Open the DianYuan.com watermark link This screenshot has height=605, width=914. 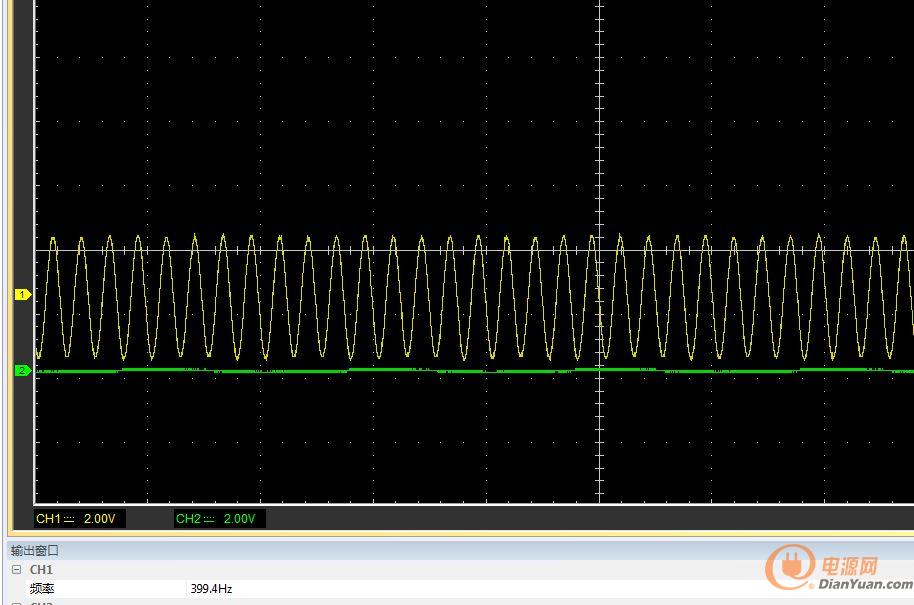(865, 585)
